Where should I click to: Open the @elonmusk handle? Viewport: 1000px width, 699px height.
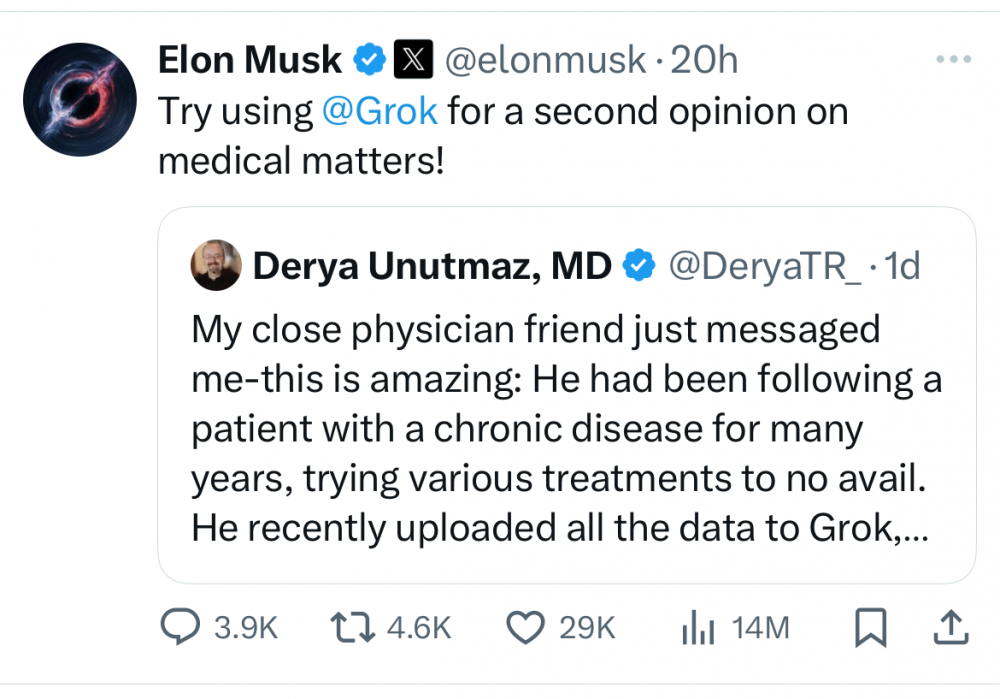click(545, 61)
